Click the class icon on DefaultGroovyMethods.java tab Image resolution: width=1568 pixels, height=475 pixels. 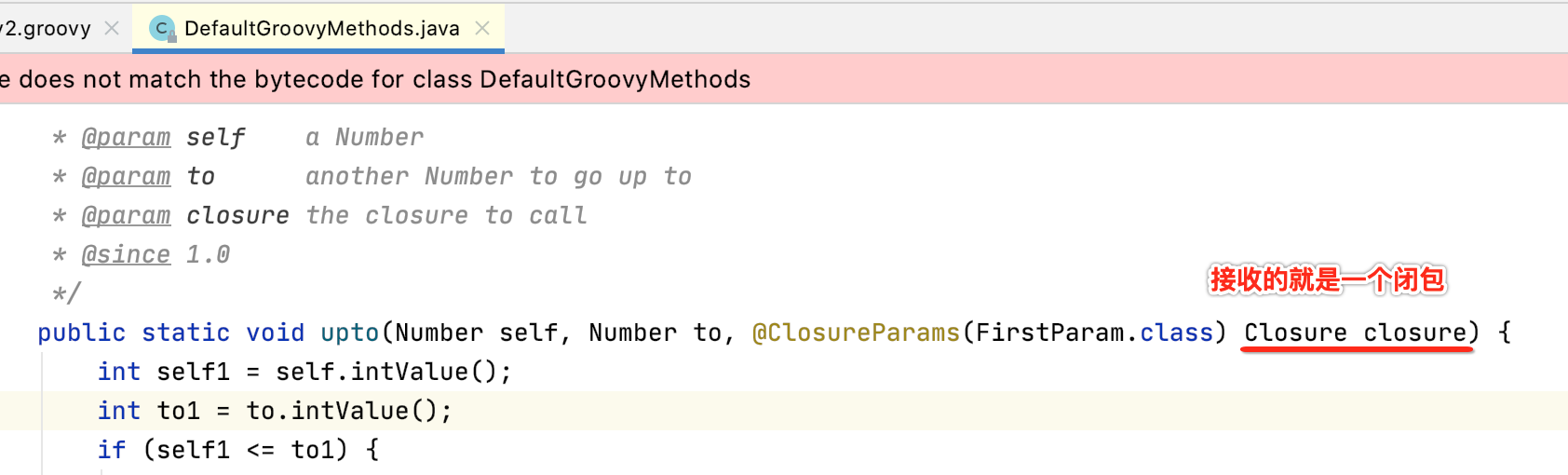(162, 29)
